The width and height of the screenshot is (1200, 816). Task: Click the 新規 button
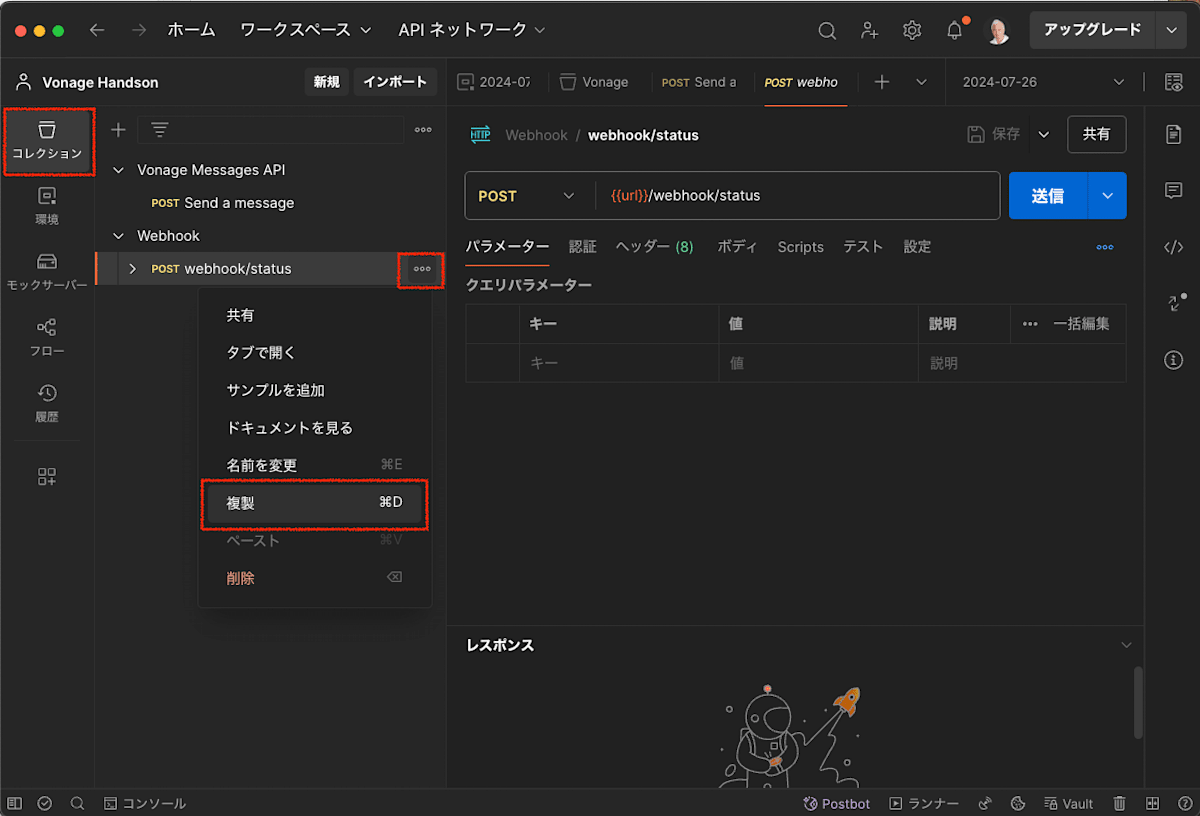pos(326,82)
